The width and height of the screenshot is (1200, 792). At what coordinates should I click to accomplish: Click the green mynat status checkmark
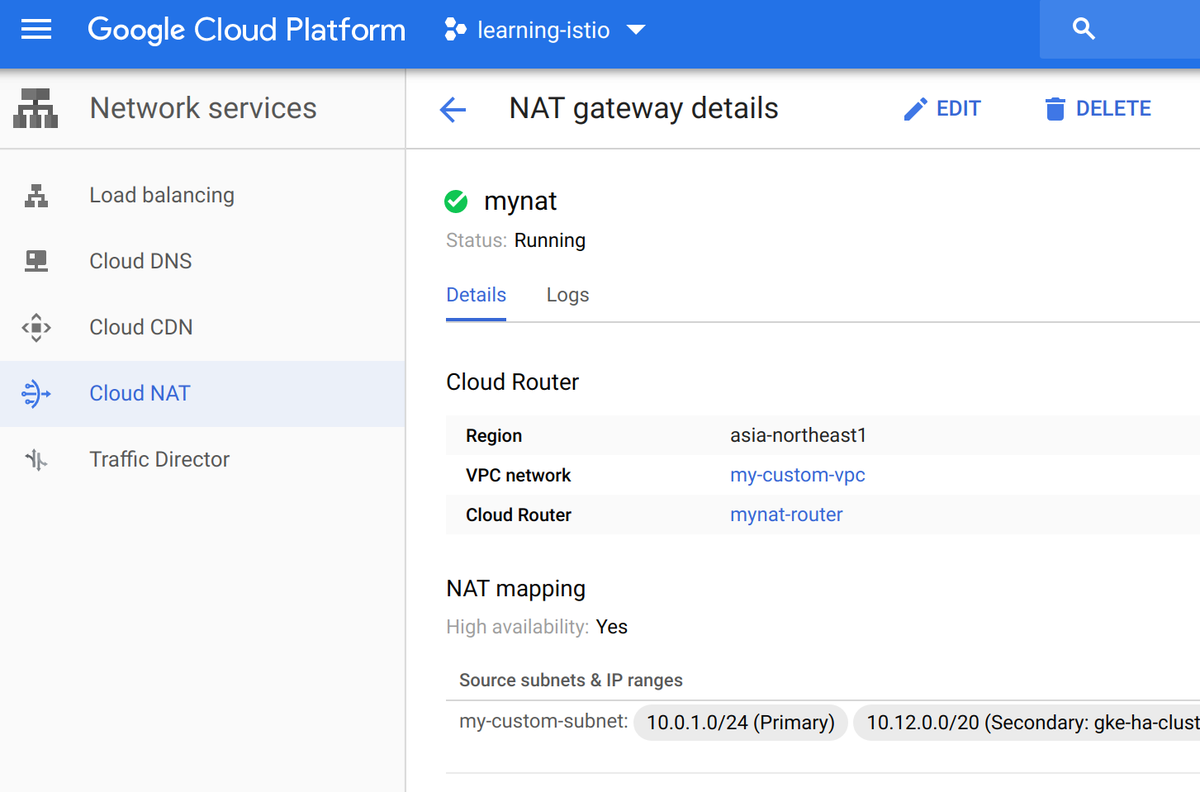point(456,202)
